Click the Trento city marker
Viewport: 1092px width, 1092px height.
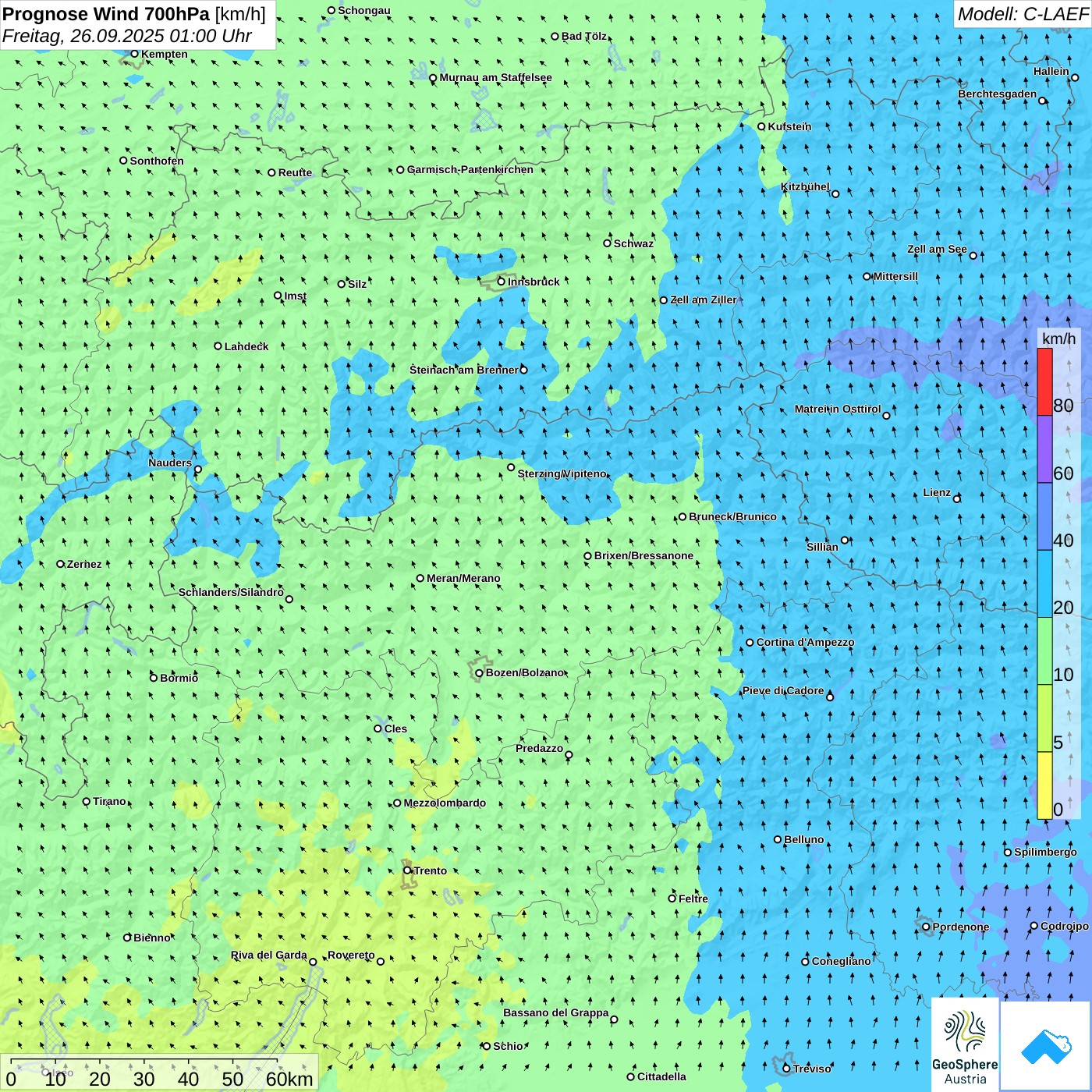tap(407, 870)
